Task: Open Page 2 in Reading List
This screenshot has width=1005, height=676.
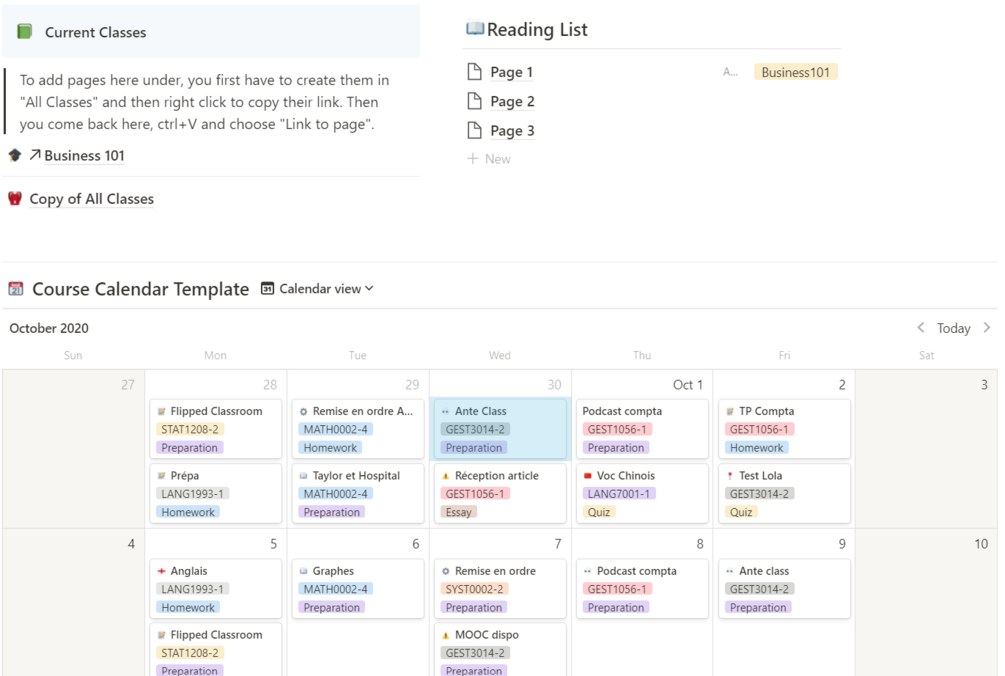Action: [512, 102]
